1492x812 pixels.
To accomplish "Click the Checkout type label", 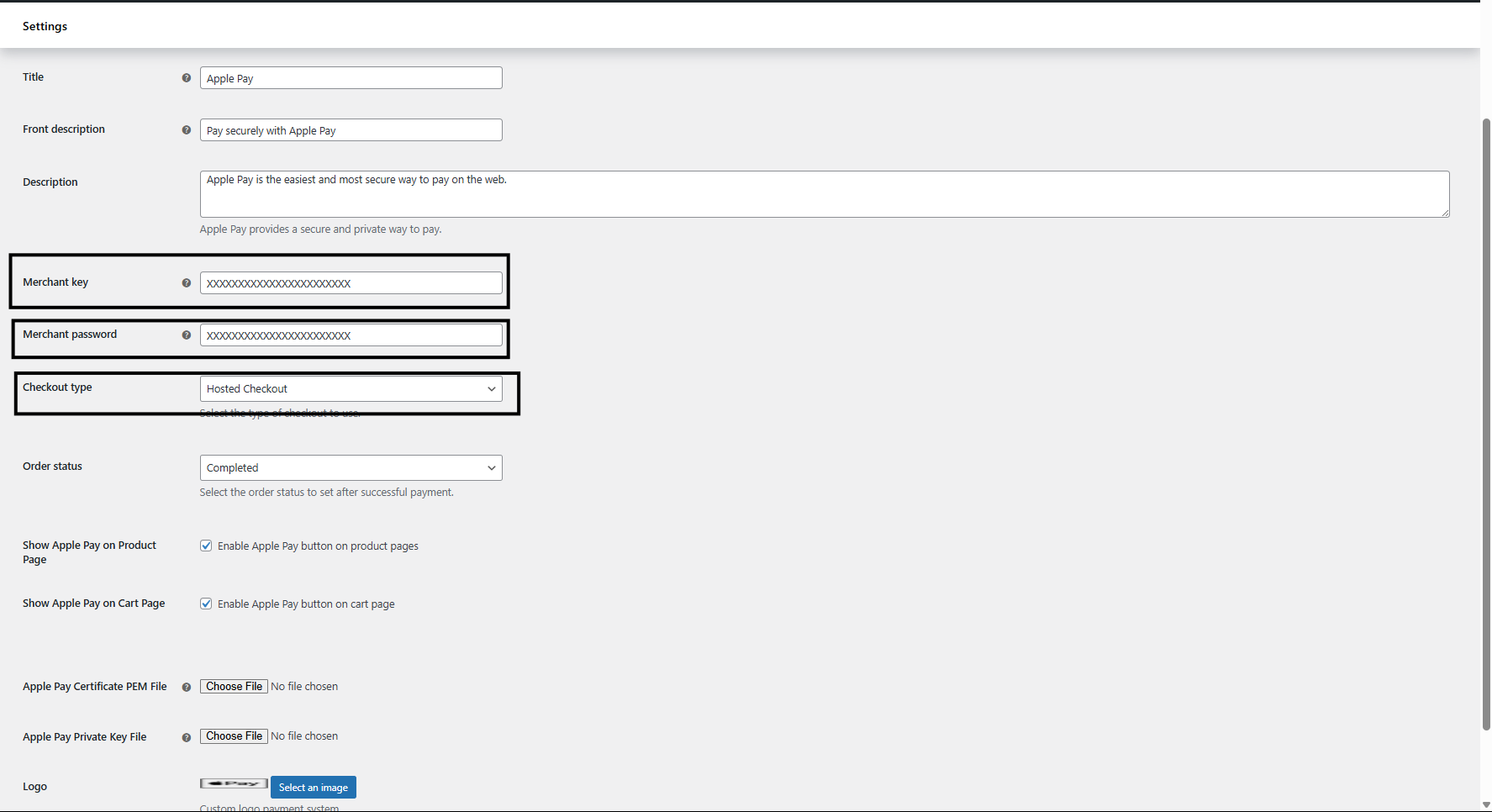I will [x=57, y=387].
